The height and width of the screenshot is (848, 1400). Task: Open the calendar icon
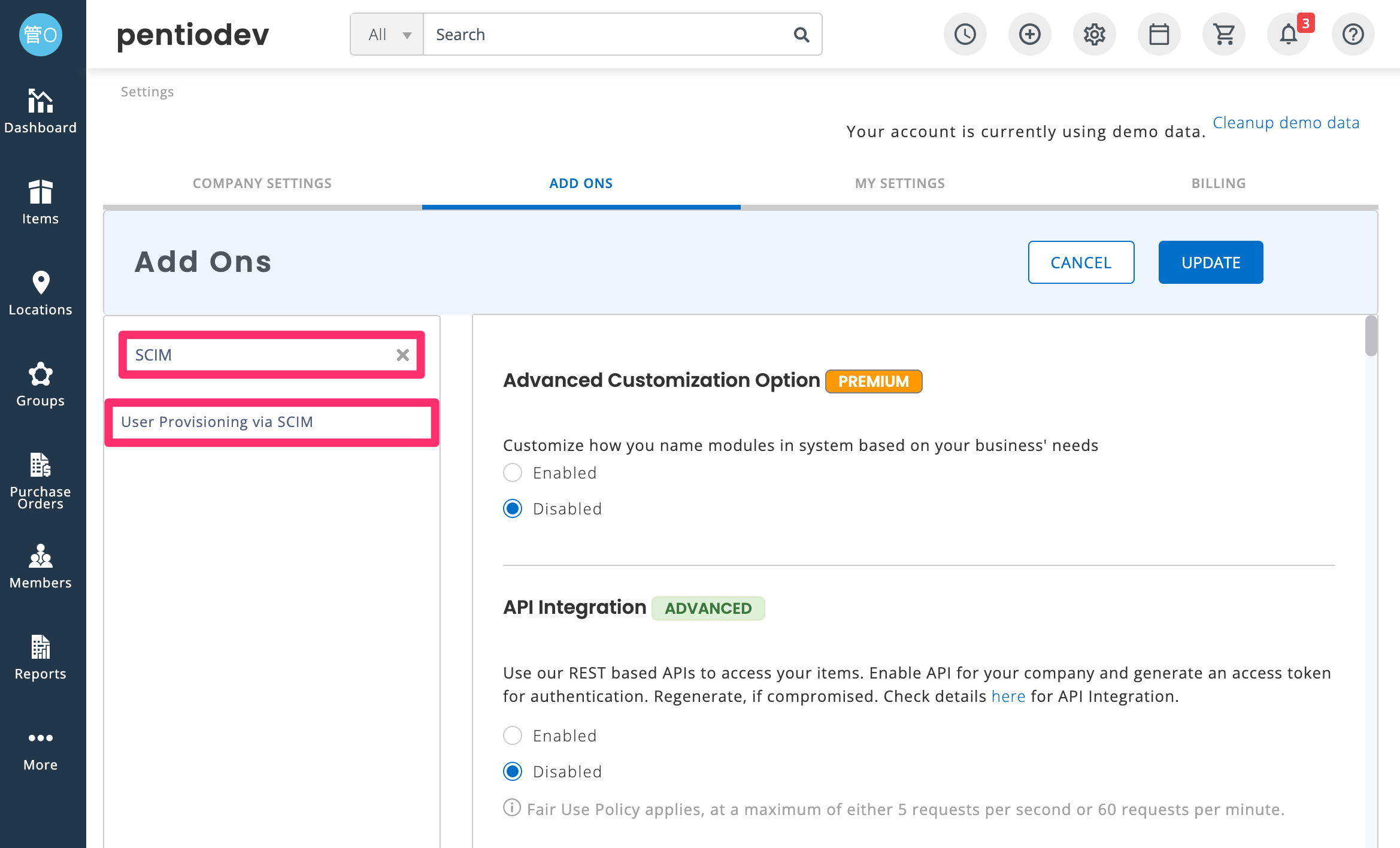(x=1159, y=34)
